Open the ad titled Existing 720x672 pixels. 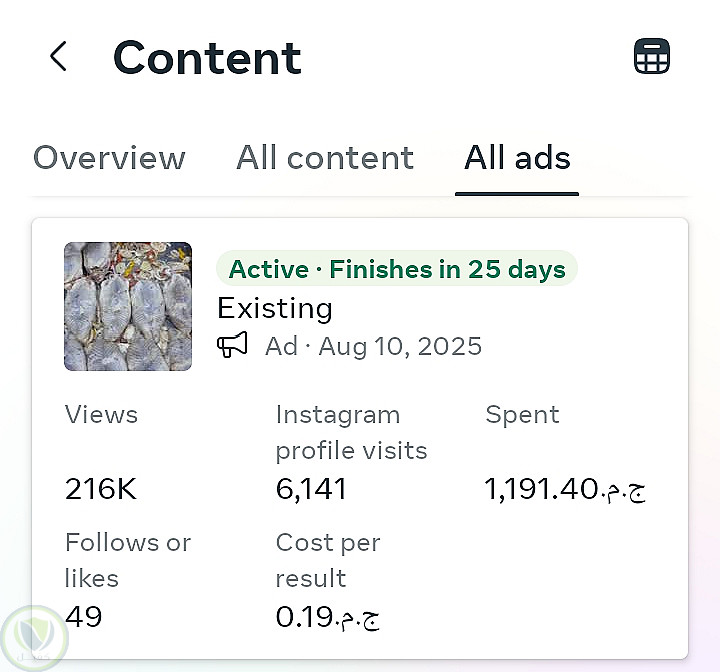[275, 308]
